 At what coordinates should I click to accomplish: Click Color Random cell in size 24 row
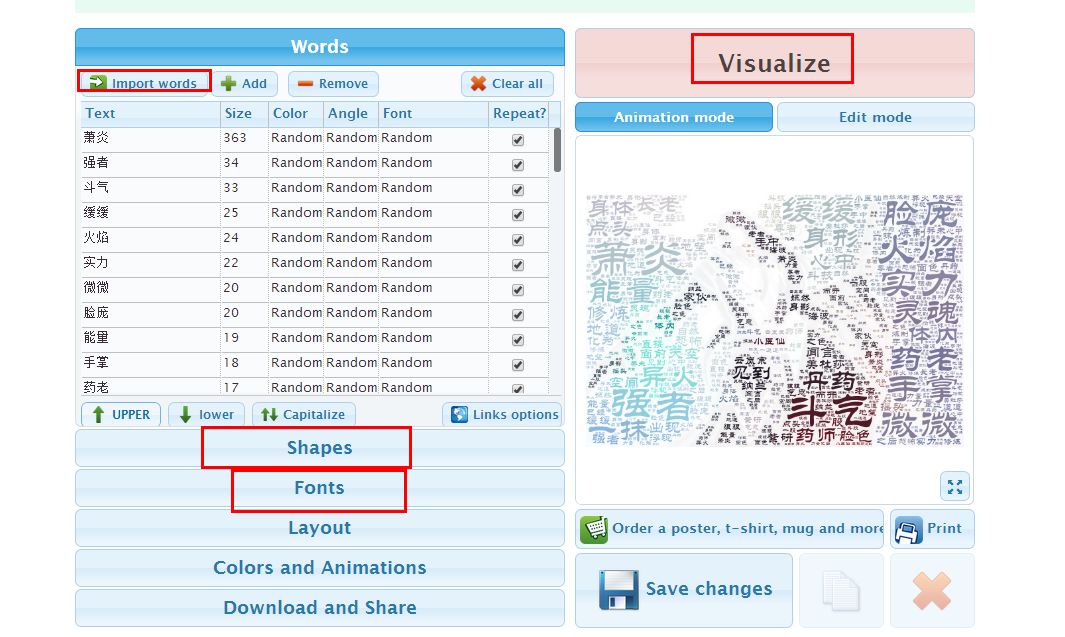(295, 238)
